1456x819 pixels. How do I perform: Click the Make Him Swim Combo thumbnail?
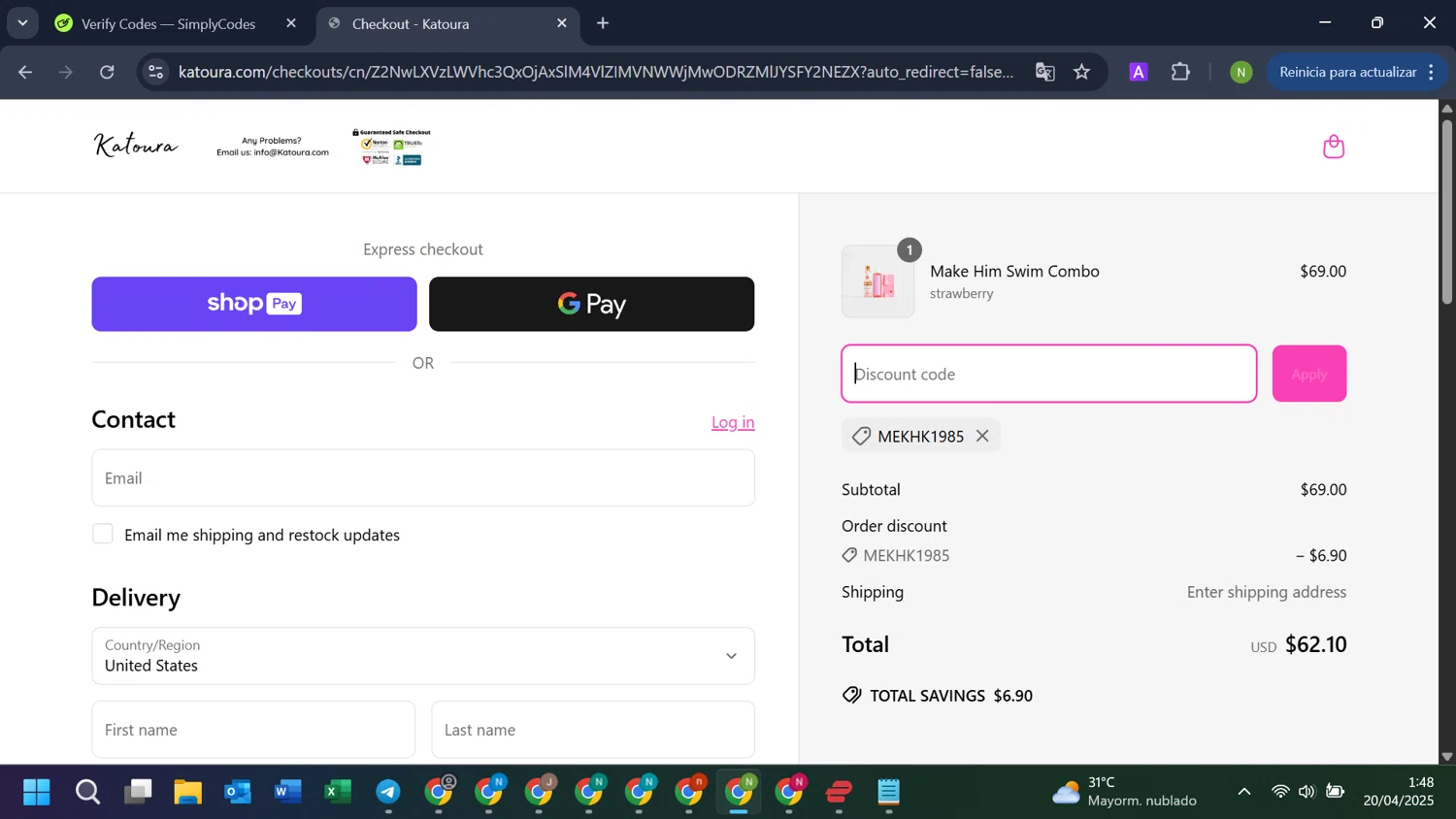[x=878, y=281]
